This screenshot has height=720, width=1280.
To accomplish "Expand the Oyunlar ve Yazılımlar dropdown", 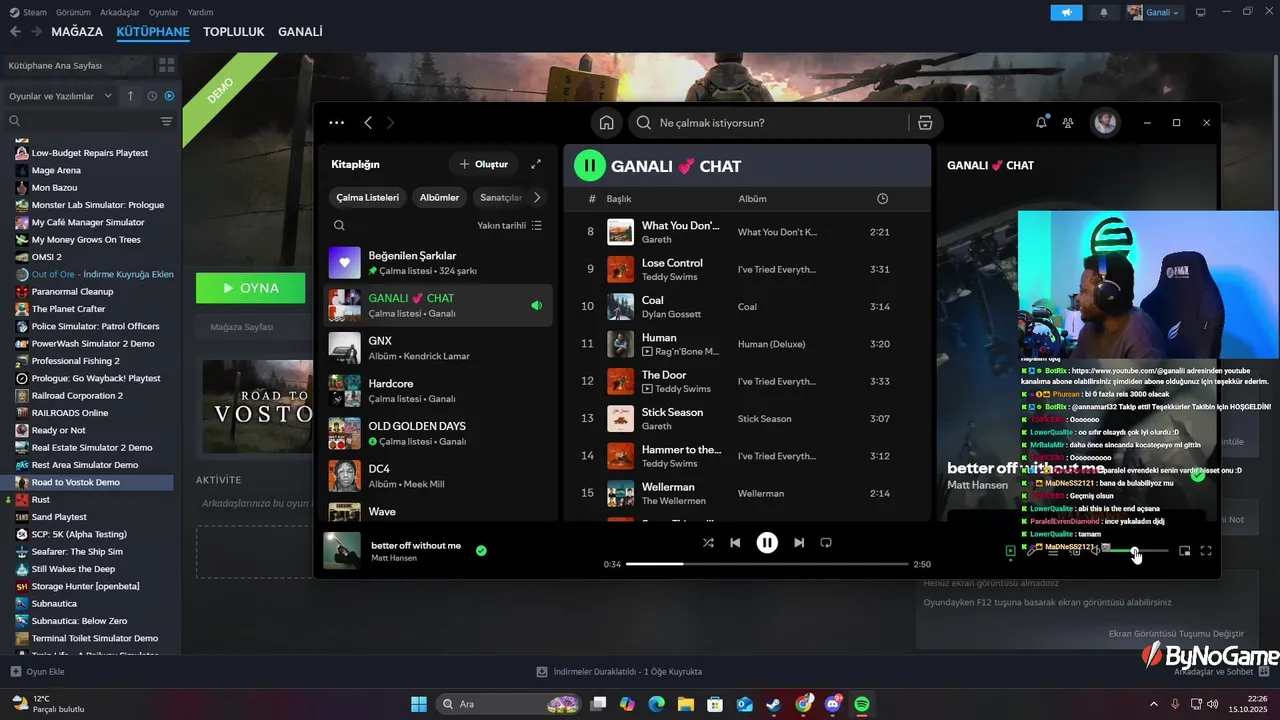I will [61, 96].
